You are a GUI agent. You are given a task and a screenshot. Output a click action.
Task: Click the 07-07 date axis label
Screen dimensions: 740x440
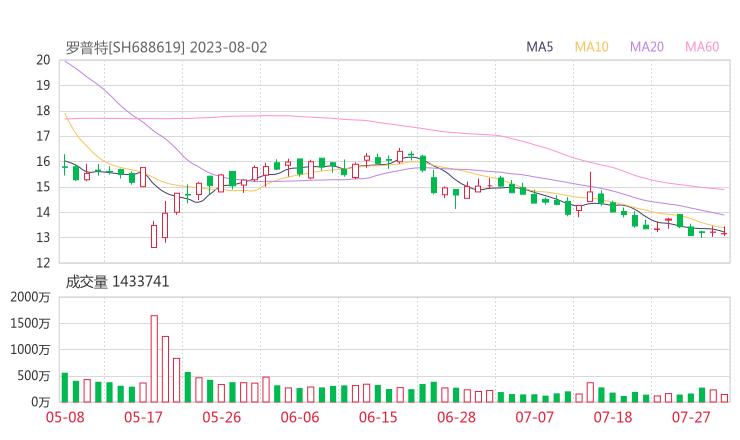coord(534,417)
